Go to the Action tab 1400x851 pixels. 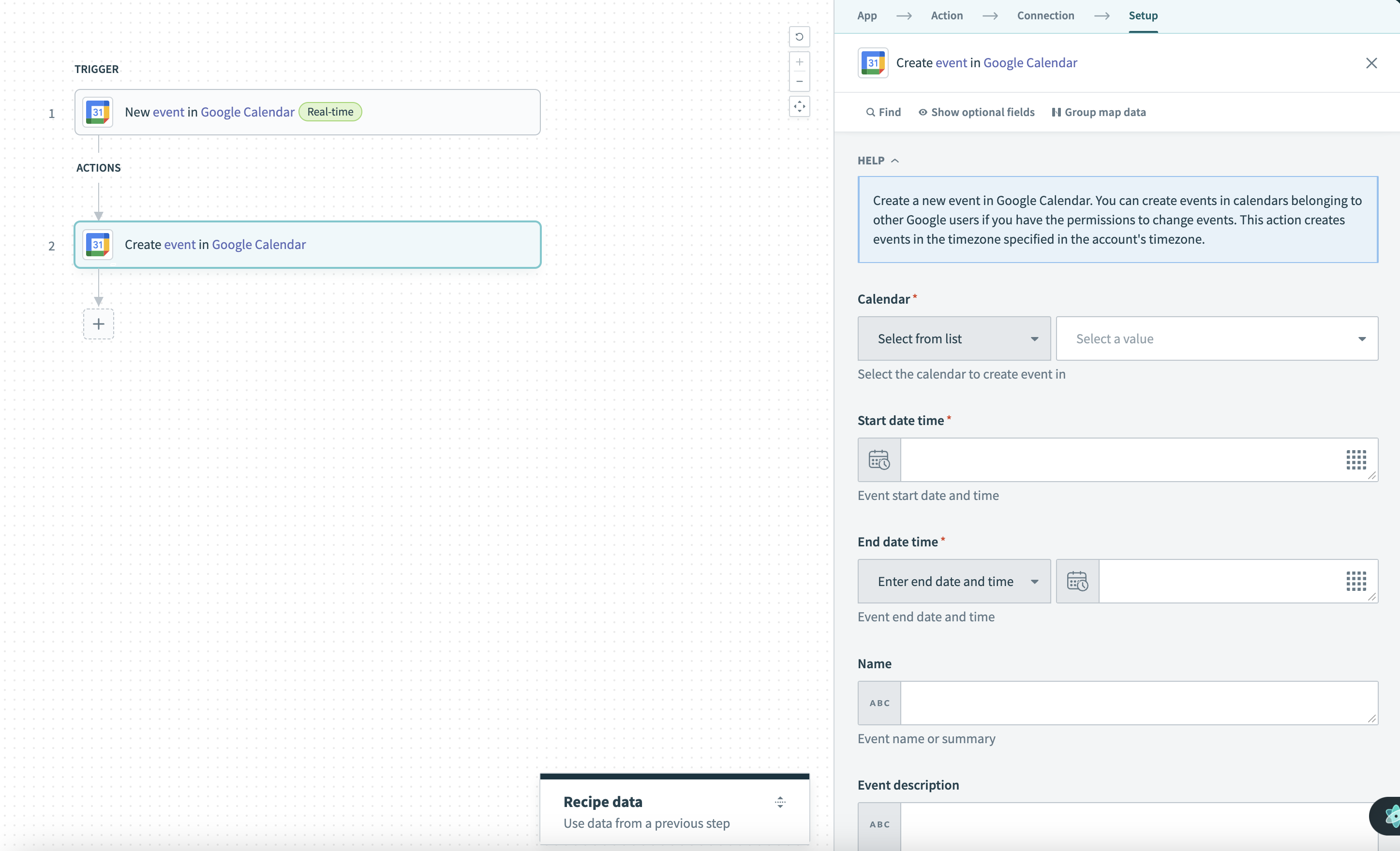(947, 15)
